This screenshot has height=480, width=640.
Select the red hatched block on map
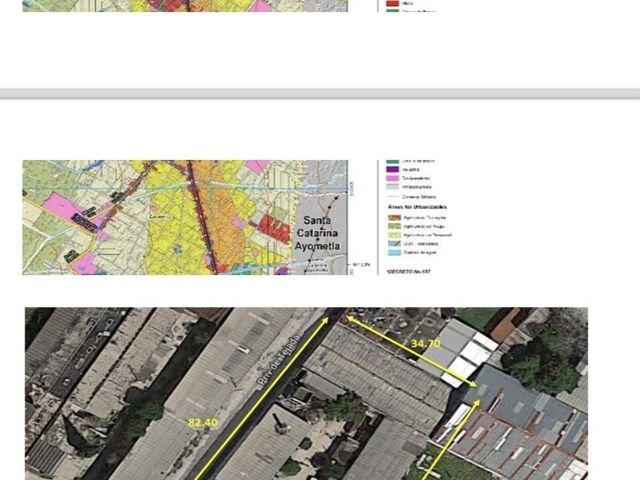[274, 229]
